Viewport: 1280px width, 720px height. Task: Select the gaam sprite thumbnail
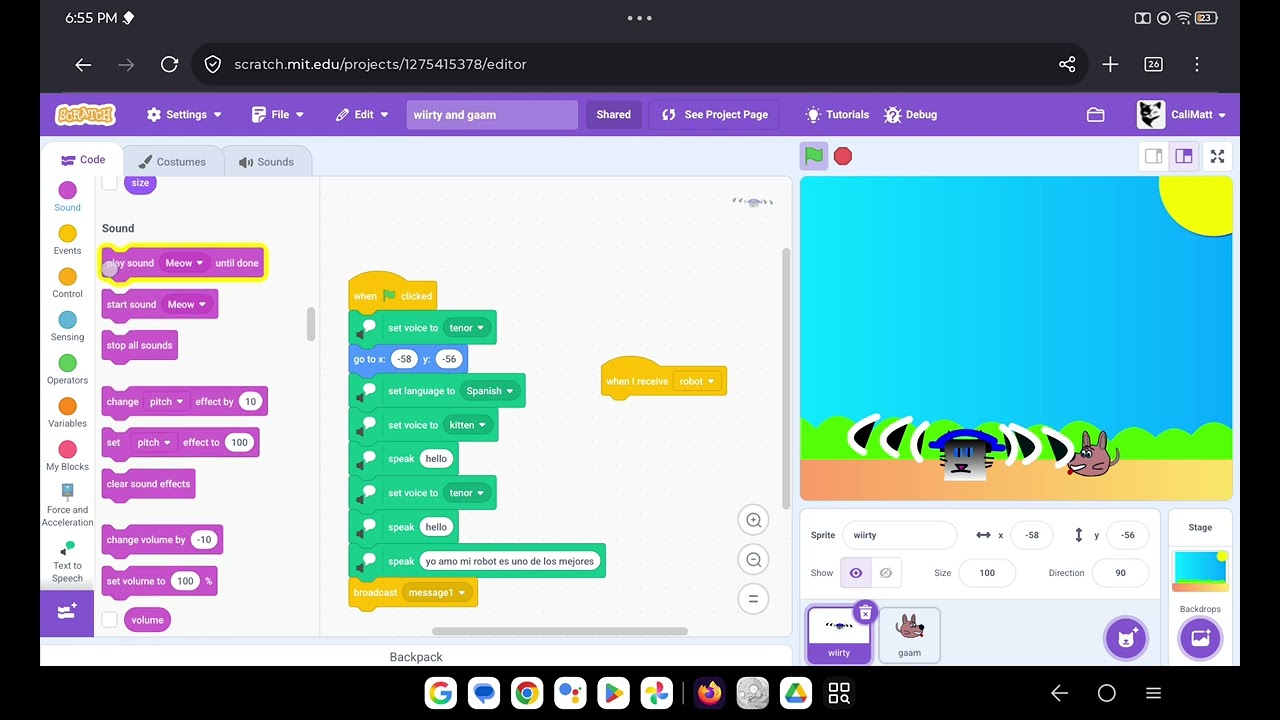[909, 635]
